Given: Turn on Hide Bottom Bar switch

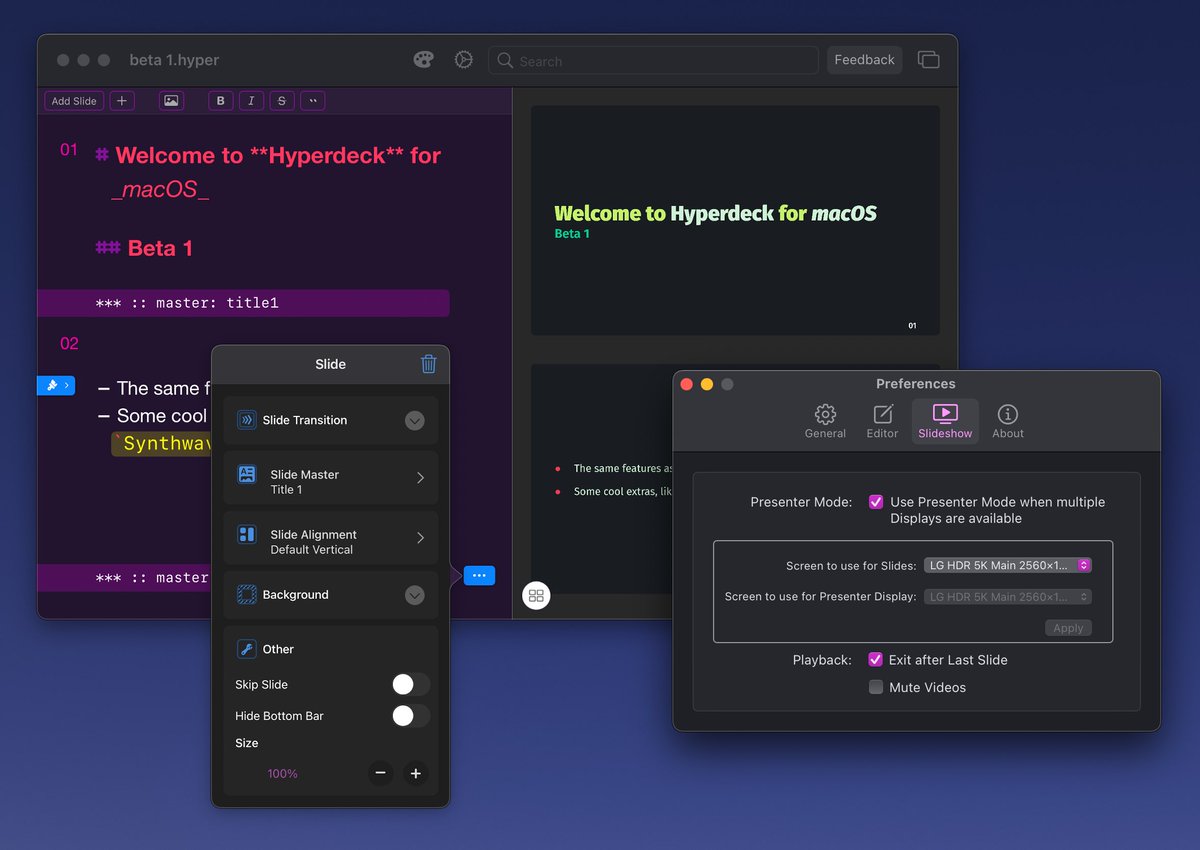Looking at the screenshot, I should tap(411, 716).
